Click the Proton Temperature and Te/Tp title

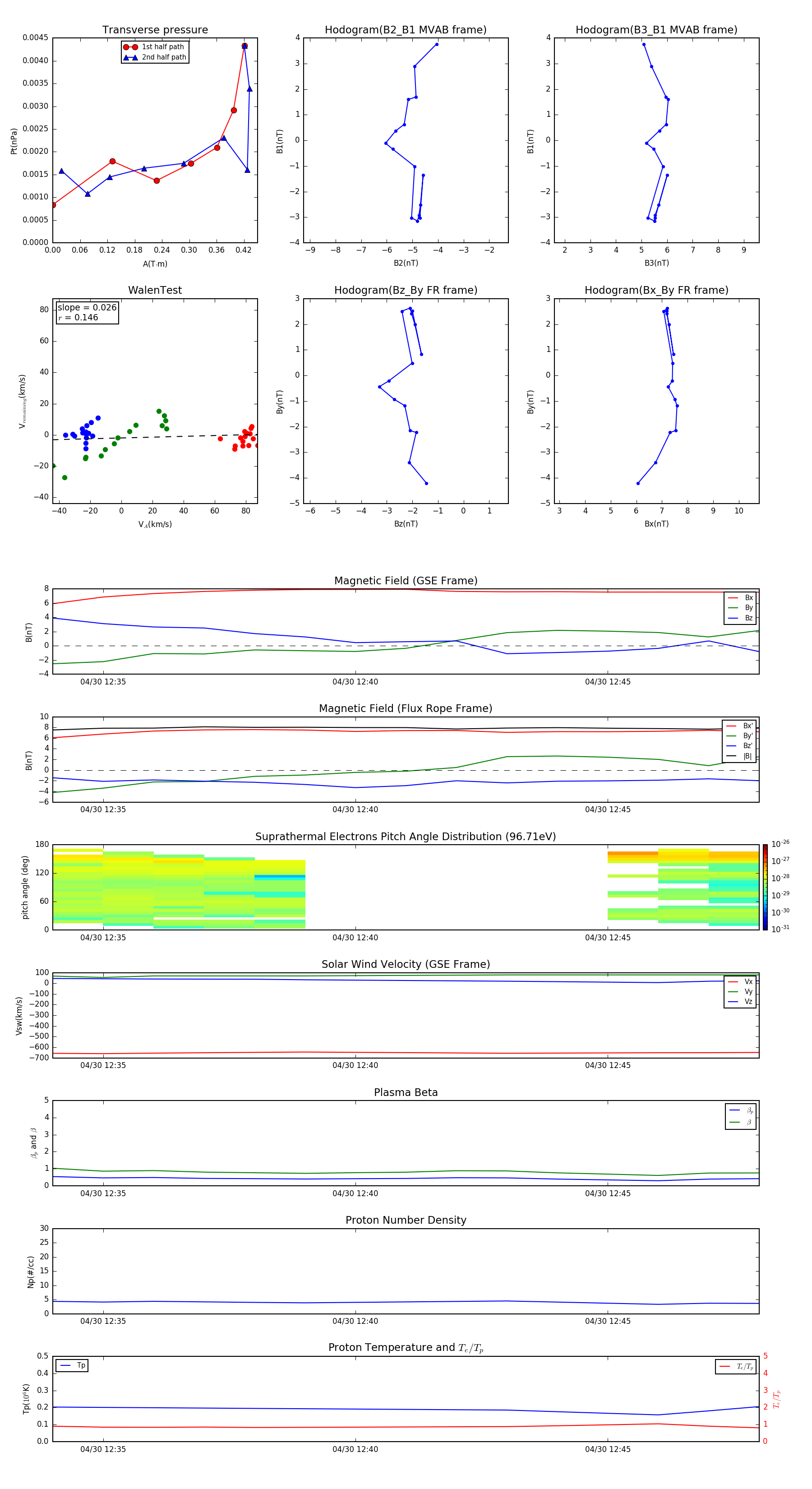click(x=406, y=1348)
